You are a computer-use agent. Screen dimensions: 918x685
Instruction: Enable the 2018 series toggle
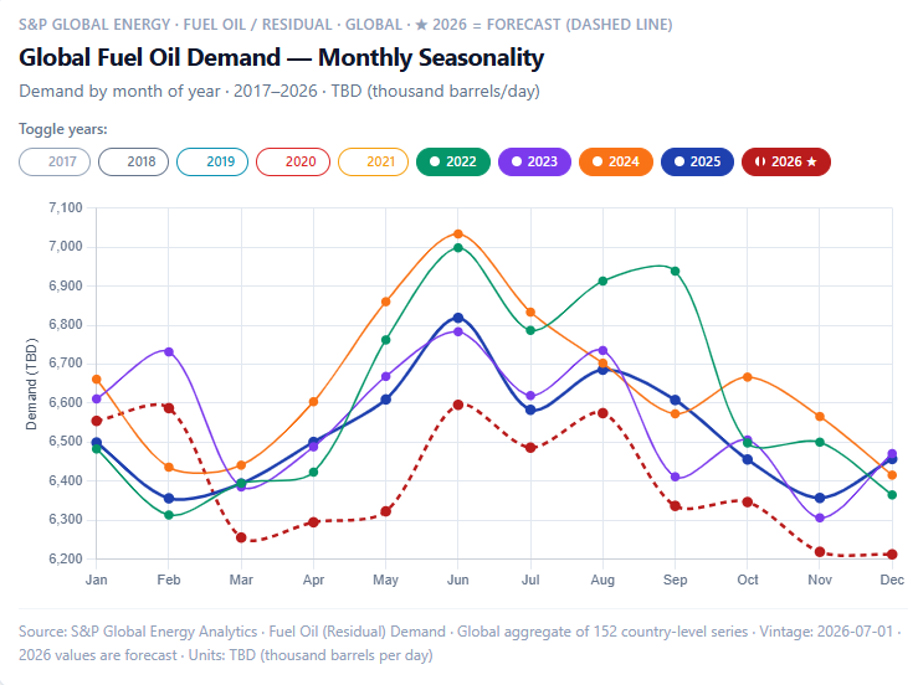(x=133, y=162)
